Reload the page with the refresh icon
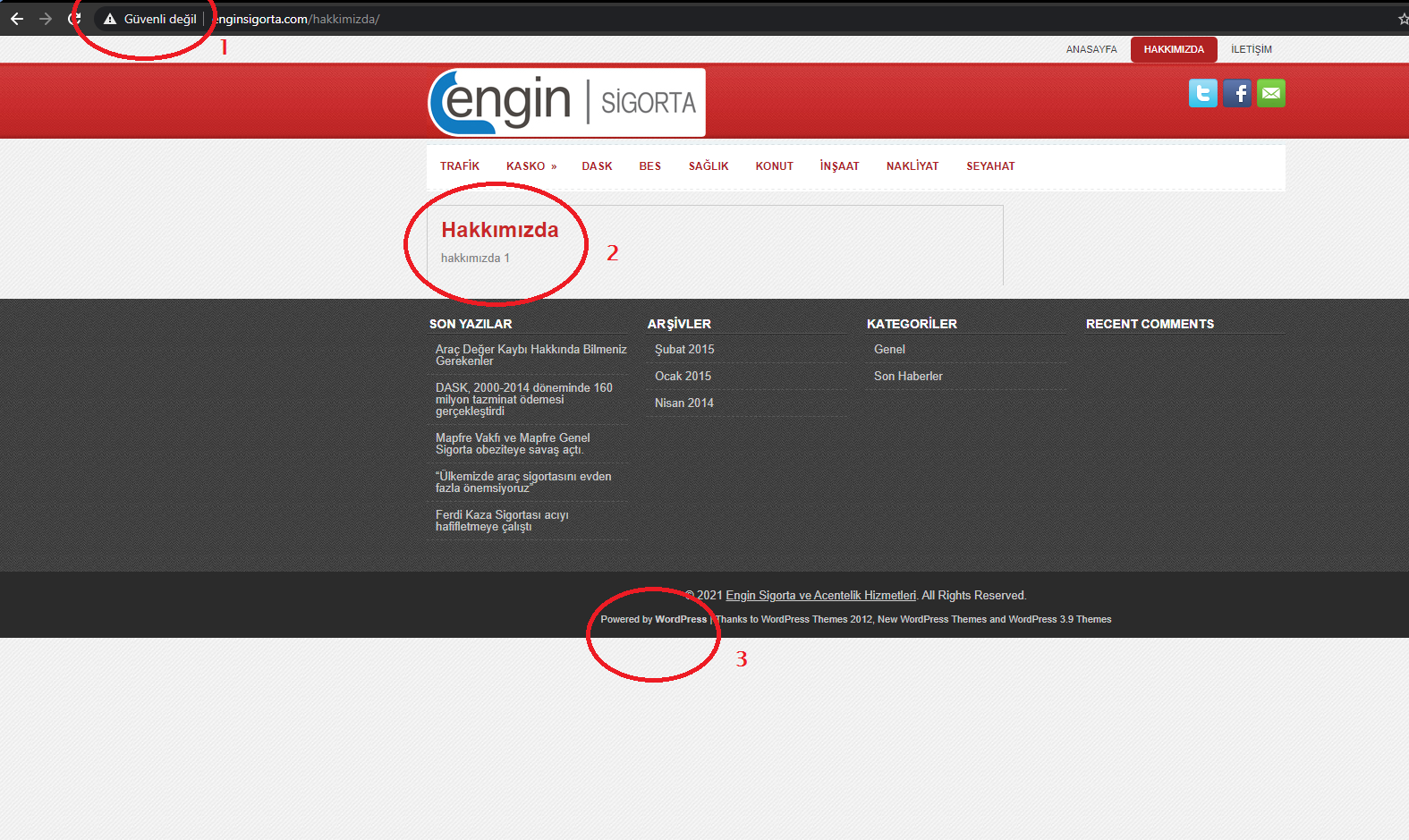This screenshot has width=1409, height=840. tap(74, 19)
